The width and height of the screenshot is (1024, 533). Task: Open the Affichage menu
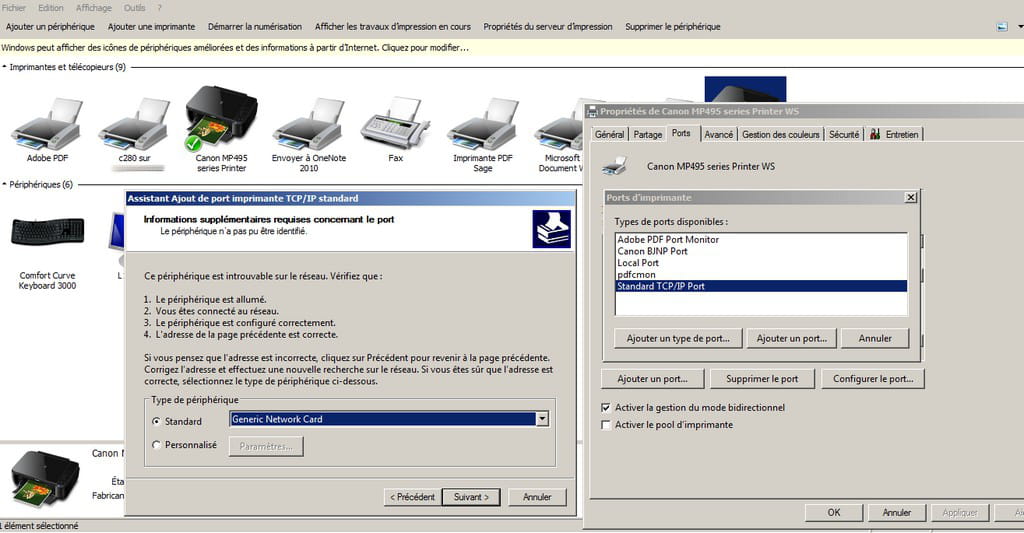coord(93,8)
